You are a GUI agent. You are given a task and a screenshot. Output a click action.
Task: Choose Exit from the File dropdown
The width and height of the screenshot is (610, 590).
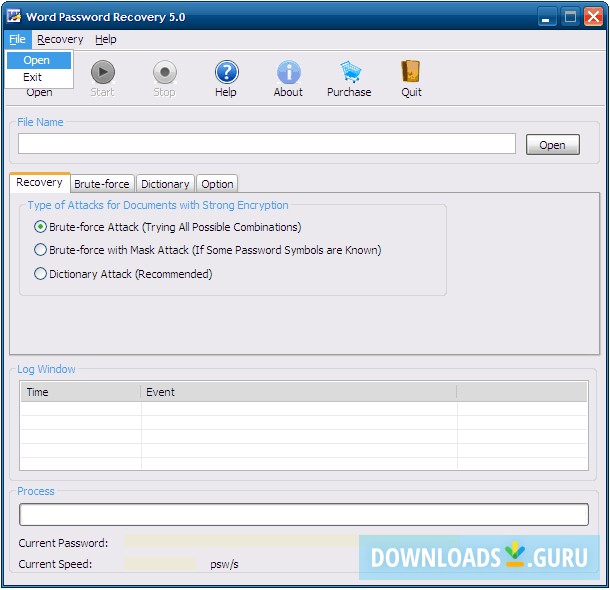pos(39,77)
